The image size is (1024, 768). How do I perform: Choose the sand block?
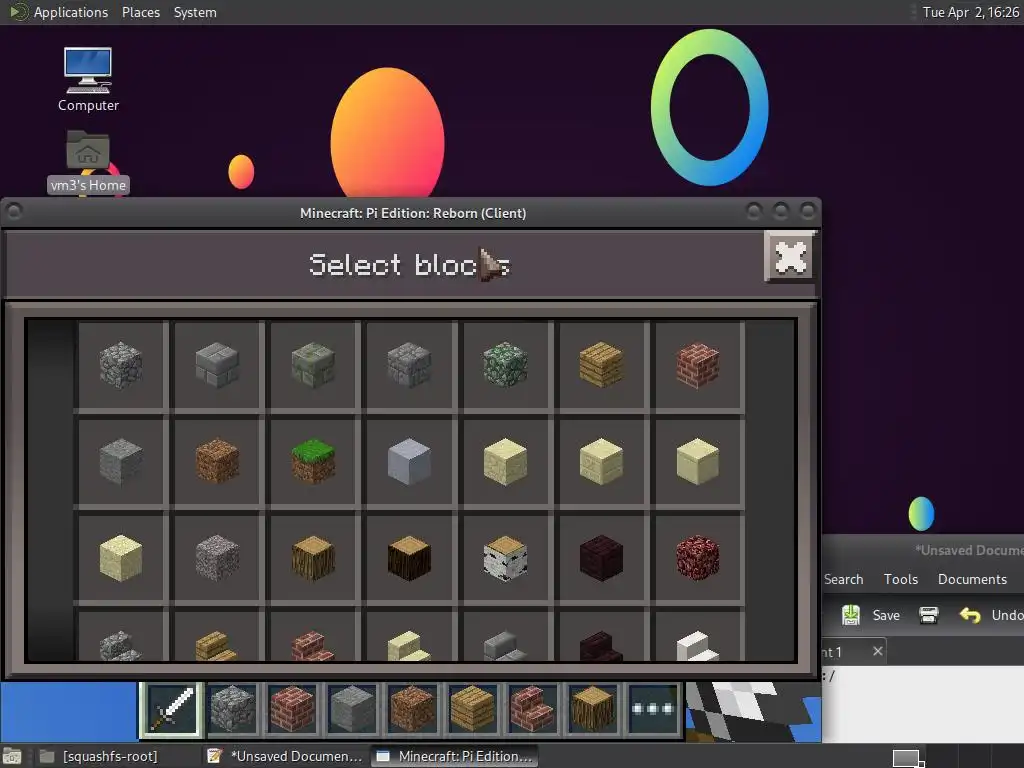click(x=121, y=558)
